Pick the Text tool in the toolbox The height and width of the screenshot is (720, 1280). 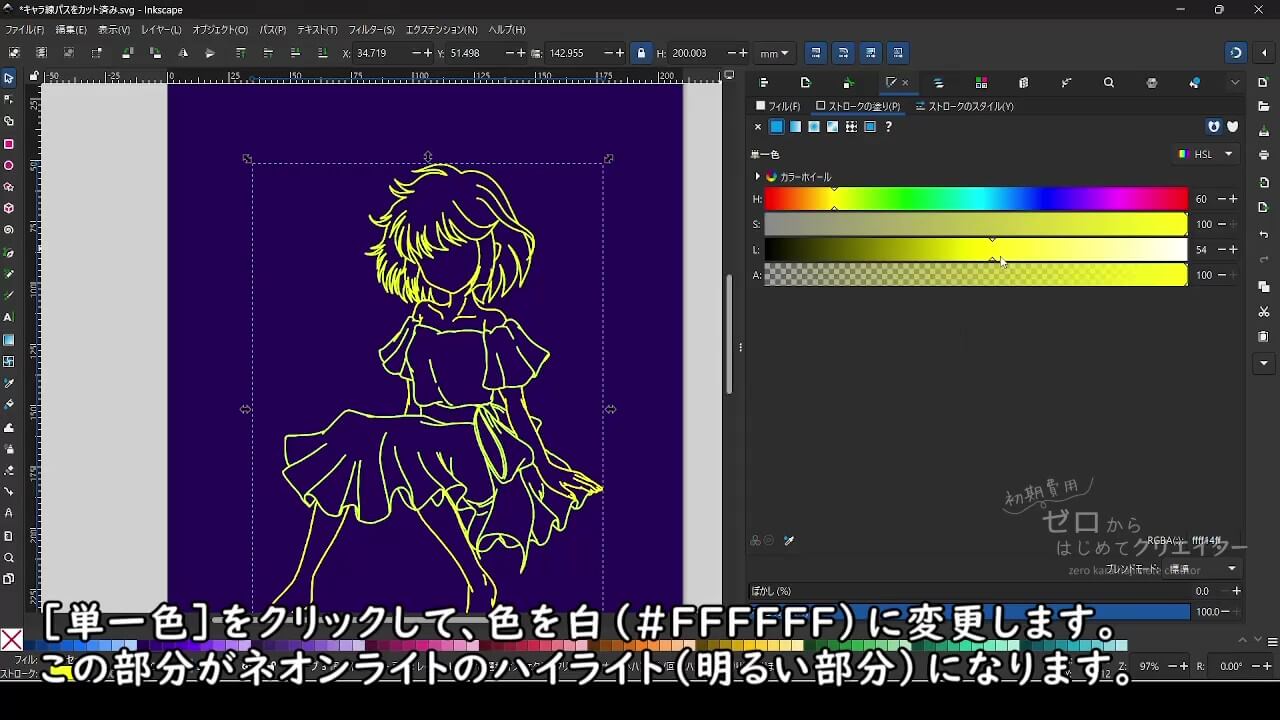coord(9,317)
